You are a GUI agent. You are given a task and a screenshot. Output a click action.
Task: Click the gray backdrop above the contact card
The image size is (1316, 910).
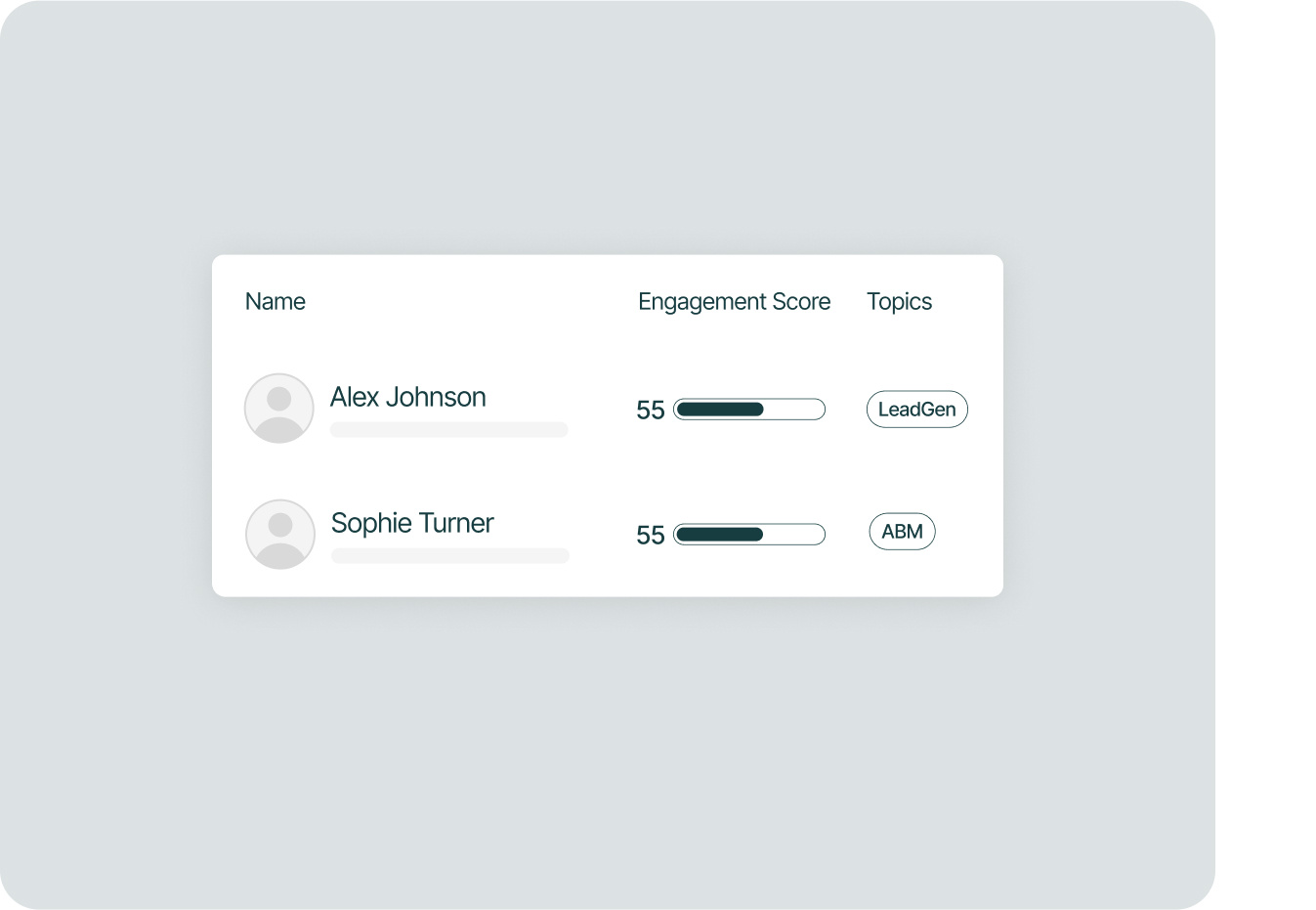[x=606, y=127]
